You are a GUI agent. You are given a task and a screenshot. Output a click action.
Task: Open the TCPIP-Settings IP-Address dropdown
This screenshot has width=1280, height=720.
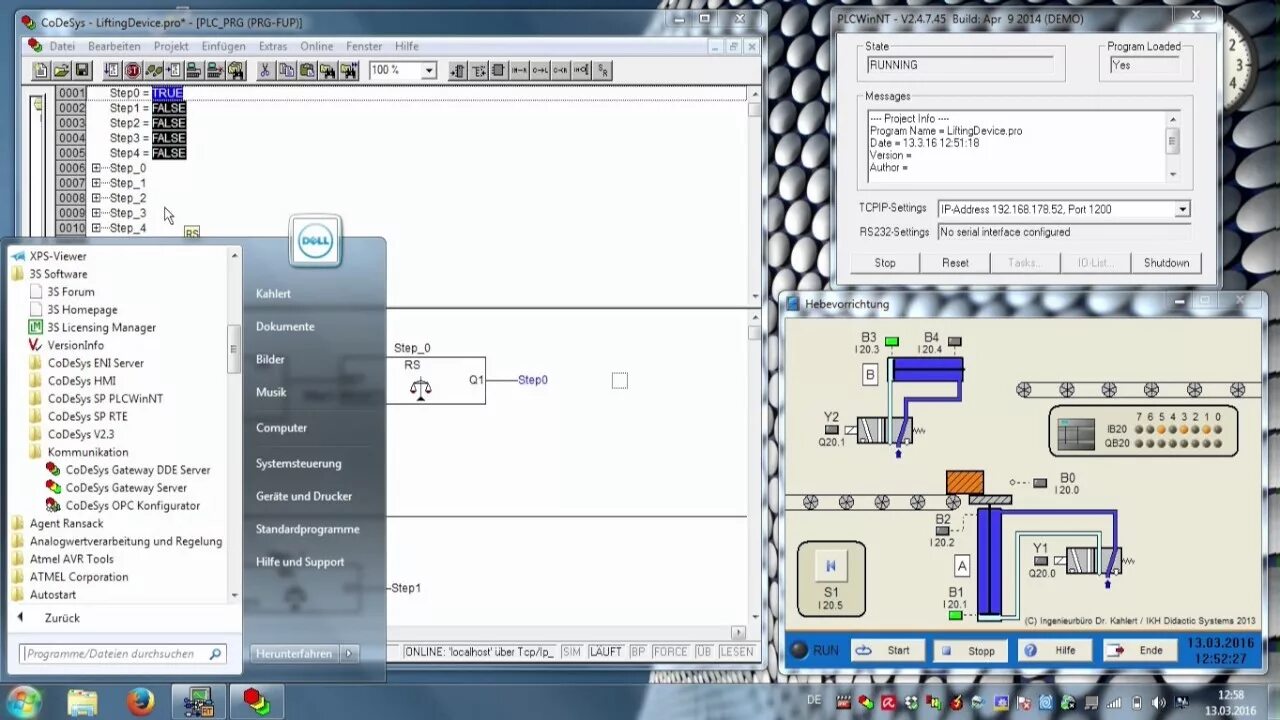click(x=1182, y=209)
